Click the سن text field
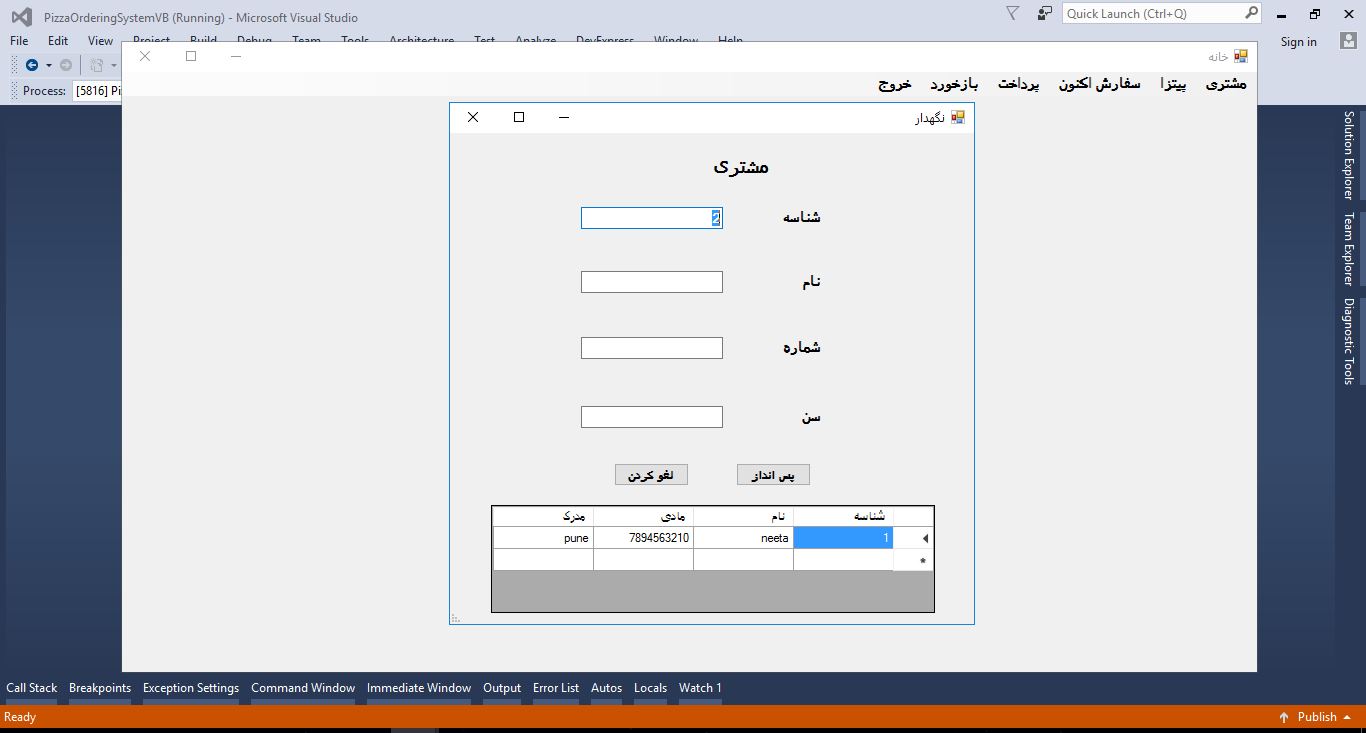Screen dimensions: 1366x733 coord(652,417)
